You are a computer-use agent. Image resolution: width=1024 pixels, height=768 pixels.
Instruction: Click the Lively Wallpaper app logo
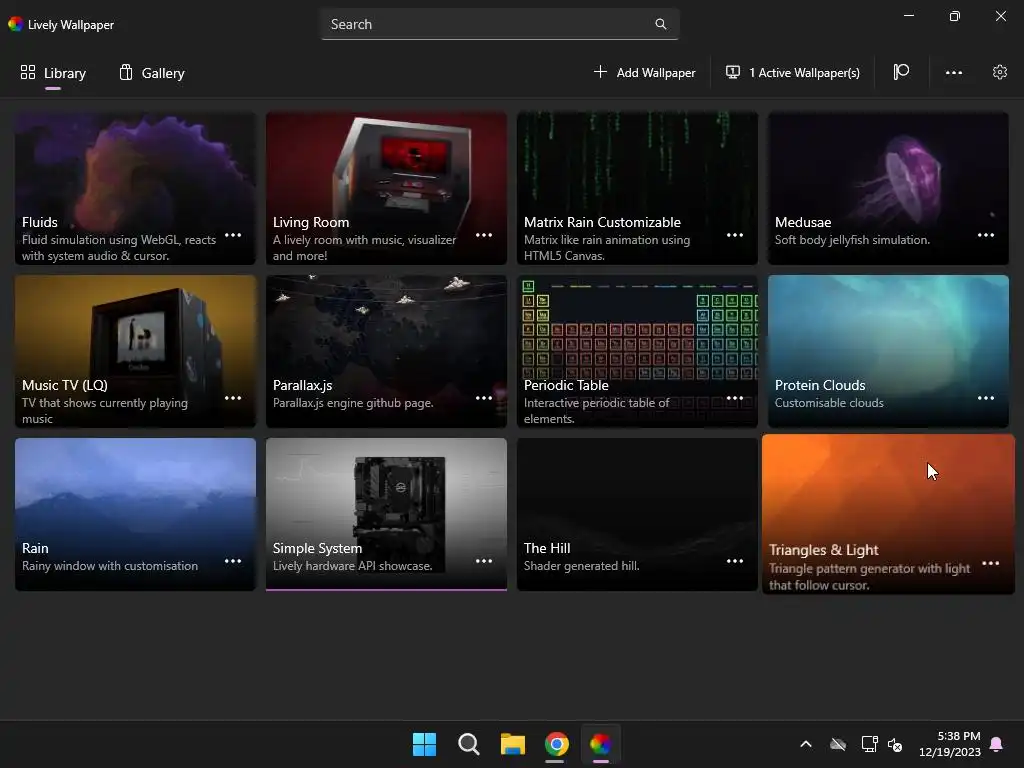click(x=16, y=24)
